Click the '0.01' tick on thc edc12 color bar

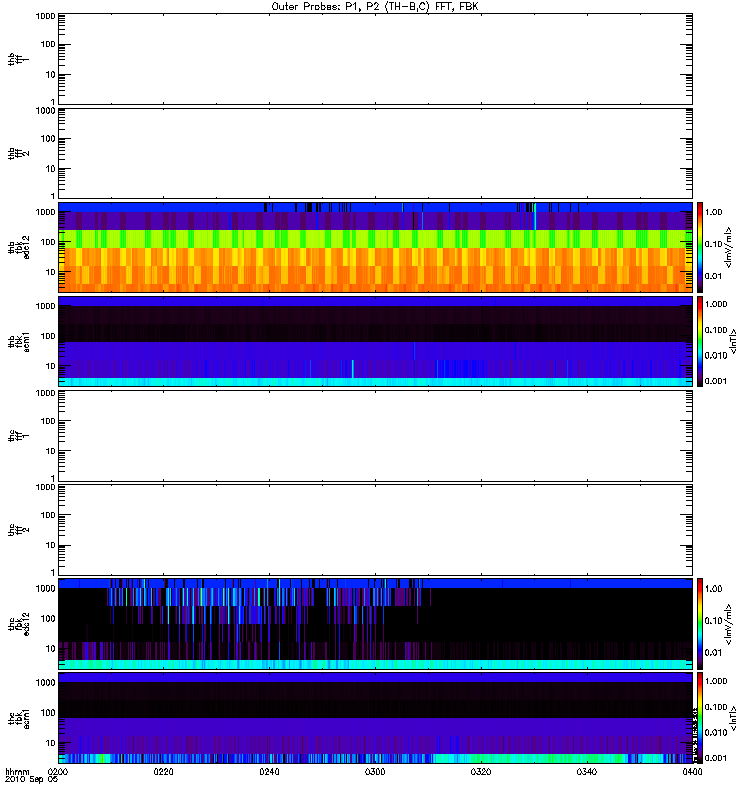(714, 653)
